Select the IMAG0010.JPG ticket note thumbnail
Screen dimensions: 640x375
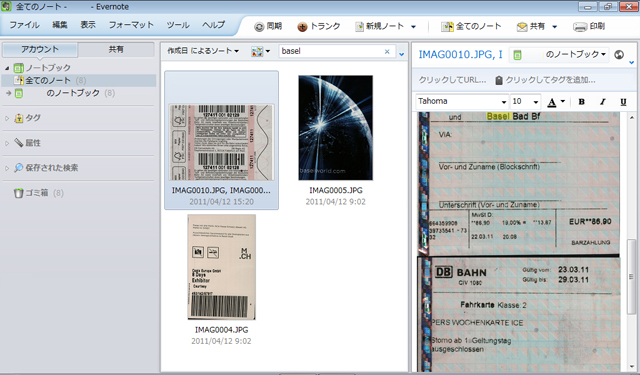point(222,142)
